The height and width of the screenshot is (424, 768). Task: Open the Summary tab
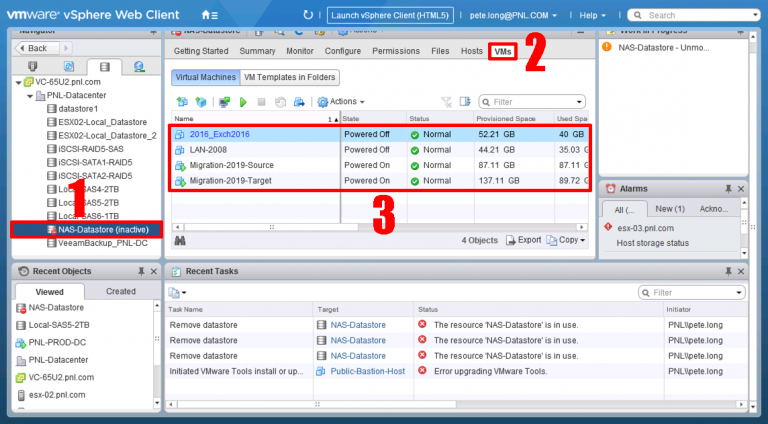click(257, 51)
